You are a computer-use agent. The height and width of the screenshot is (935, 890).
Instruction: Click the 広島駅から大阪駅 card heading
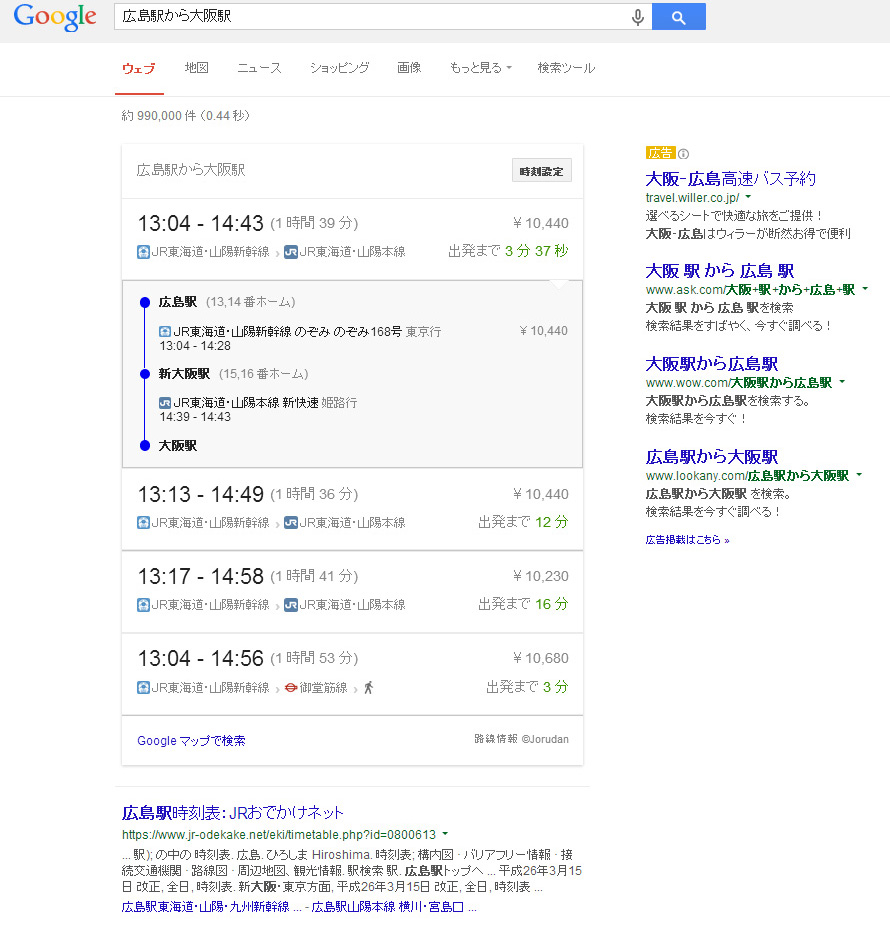pos(191,171)
